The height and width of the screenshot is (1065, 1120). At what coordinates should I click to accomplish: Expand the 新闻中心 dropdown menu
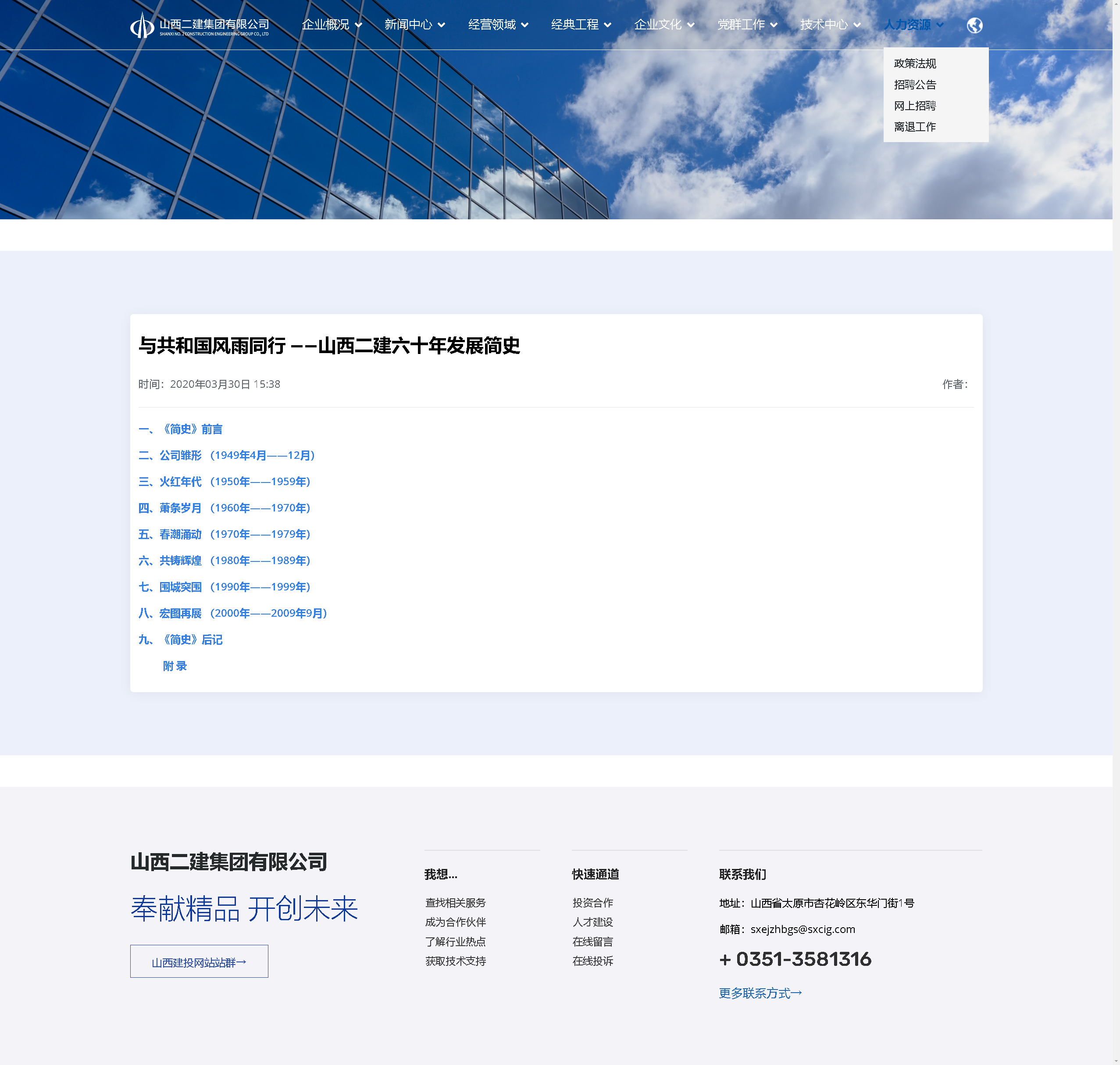coord(414,25)
